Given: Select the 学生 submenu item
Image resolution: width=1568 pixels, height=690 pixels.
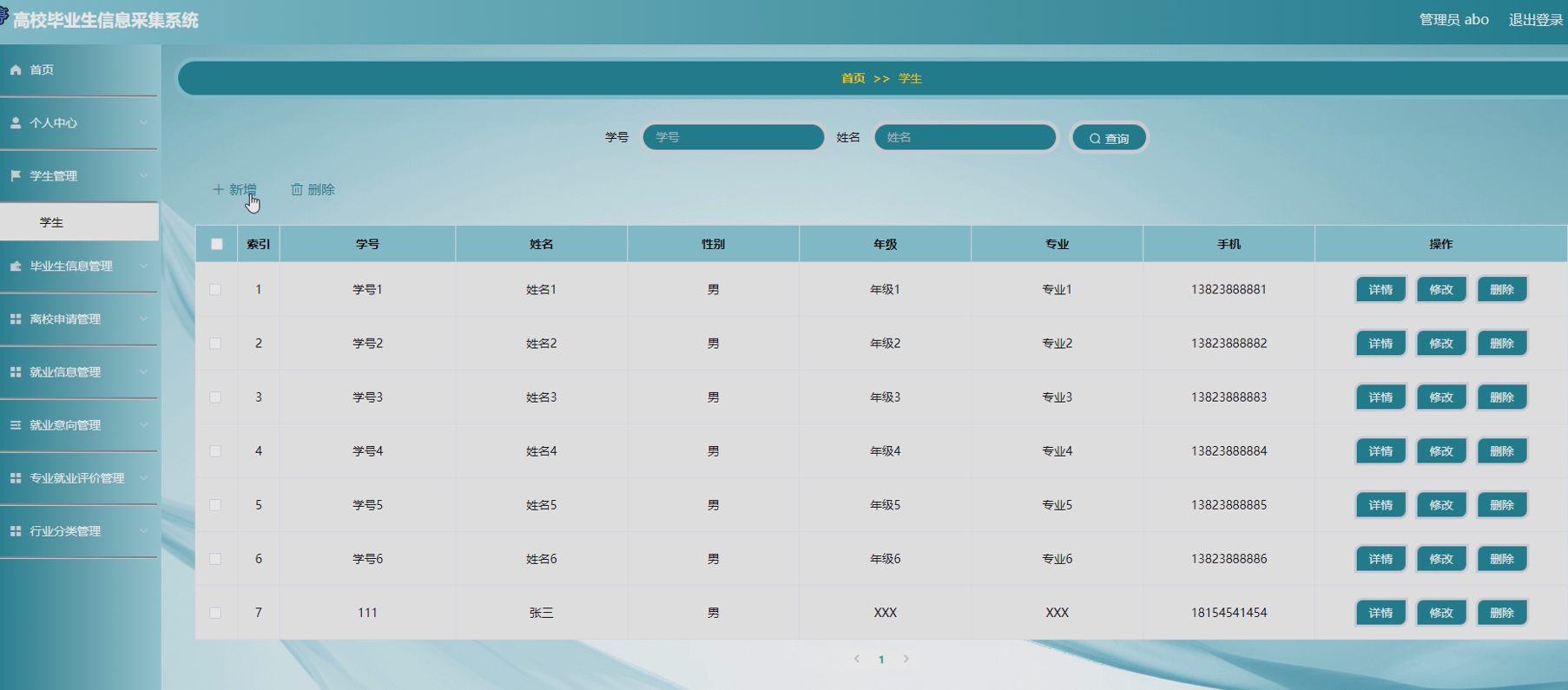Looking at the screenshot, I should click(x=79, y=222).
